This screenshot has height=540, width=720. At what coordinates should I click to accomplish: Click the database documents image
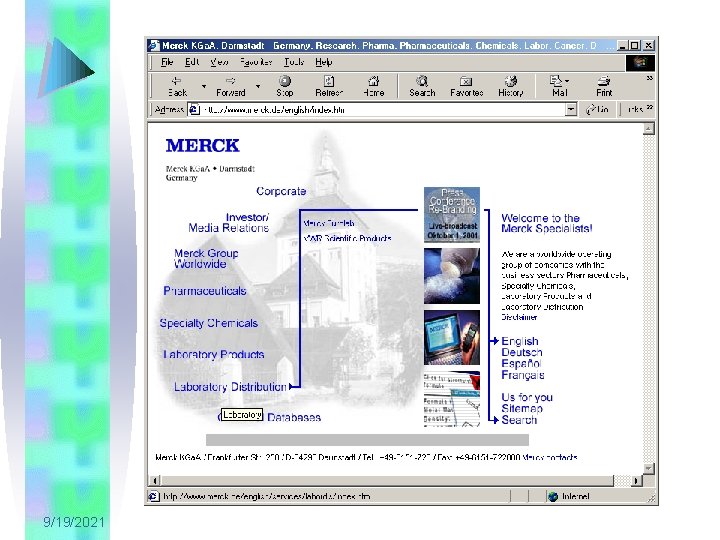click(452, 399)
